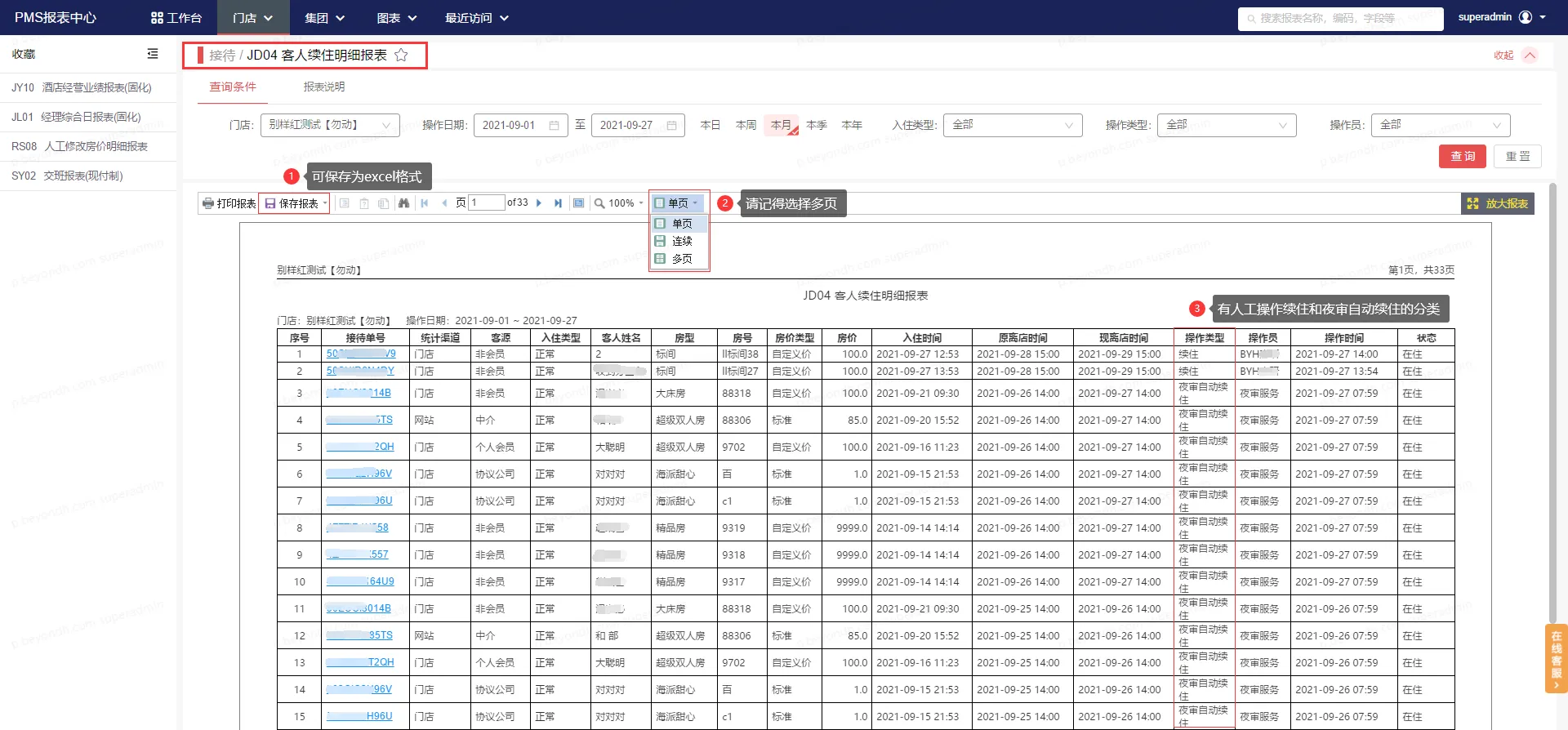Screen dimensions: 1568x730
Task: Click the 收起 collapse chevron circle icon
Action: (1530, 55)
